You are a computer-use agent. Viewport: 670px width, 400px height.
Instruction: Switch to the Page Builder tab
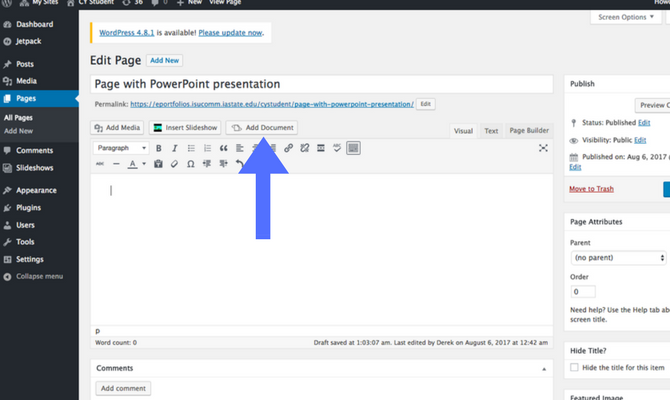click(x=529, y=131)
